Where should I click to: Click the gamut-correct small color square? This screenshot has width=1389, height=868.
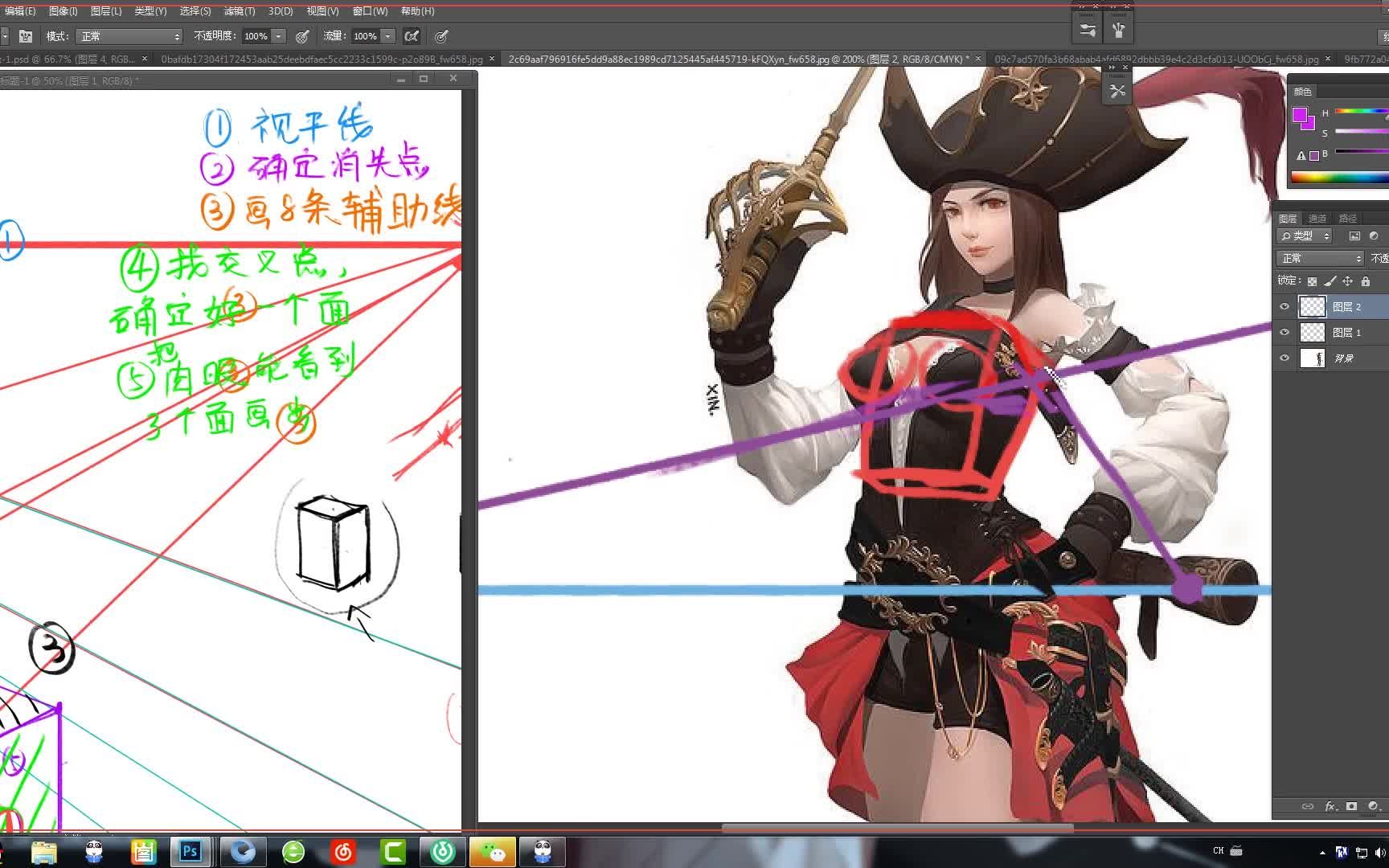[x=1314, y=155]
